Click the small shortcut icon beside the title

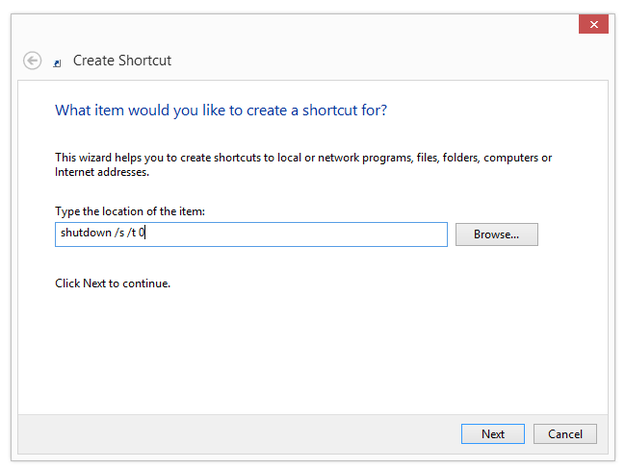click(x=57, y=63)
